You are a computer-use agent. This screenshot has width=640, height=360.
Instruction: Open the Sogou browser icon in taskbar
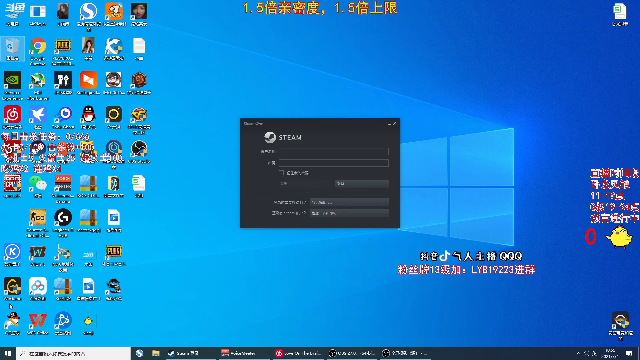tap(139, 353)
